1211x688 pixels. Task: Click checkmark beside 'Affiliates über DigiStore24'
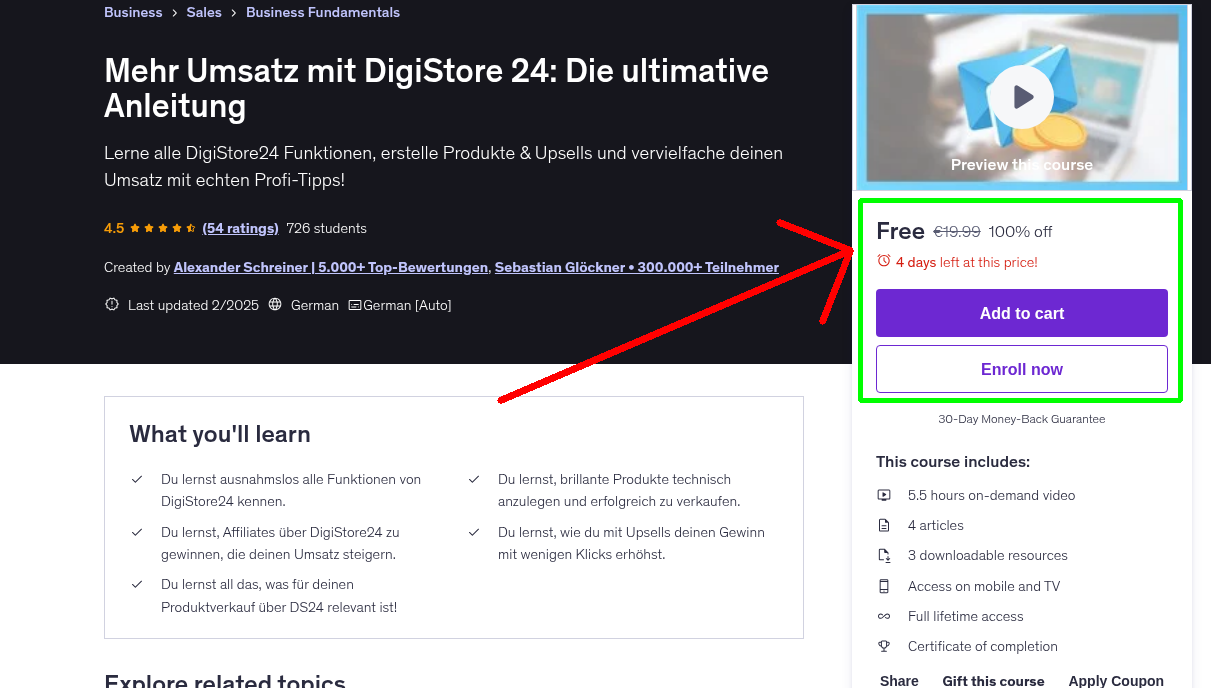pos(137,533)
